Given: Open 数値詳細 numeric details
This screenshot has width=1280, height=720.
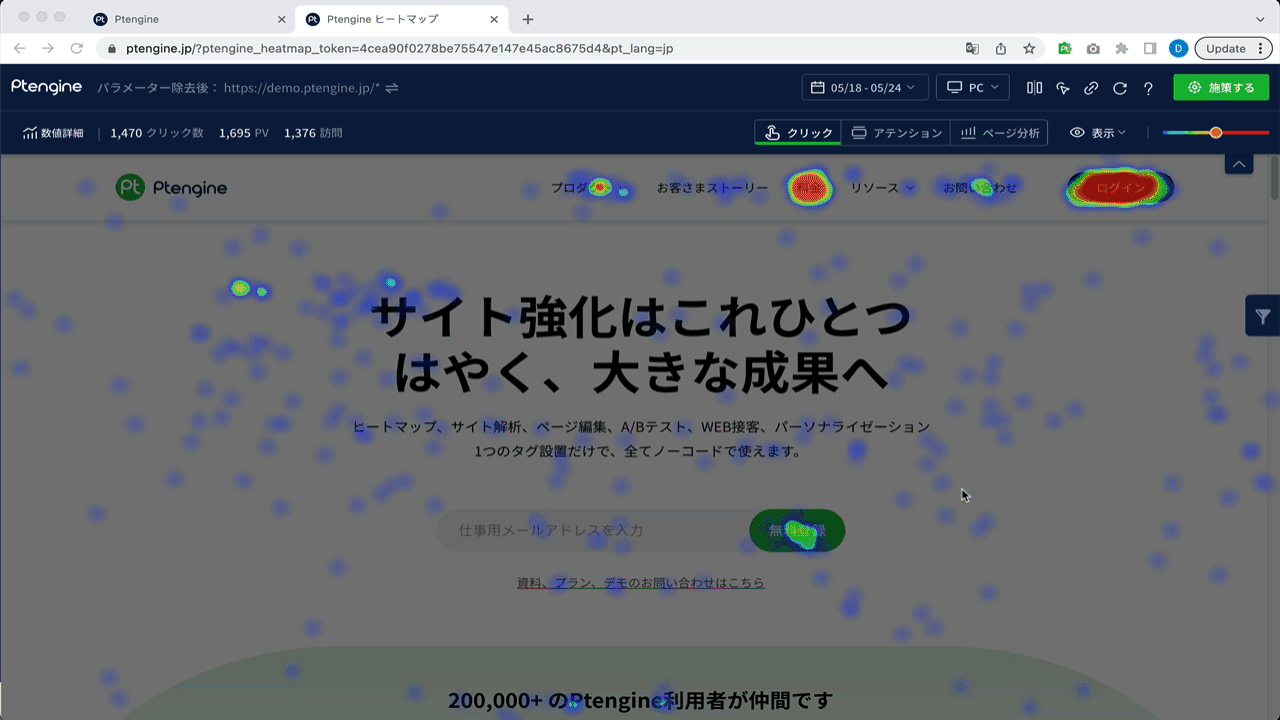Looking at the screenshot, I should coord(53,133).
